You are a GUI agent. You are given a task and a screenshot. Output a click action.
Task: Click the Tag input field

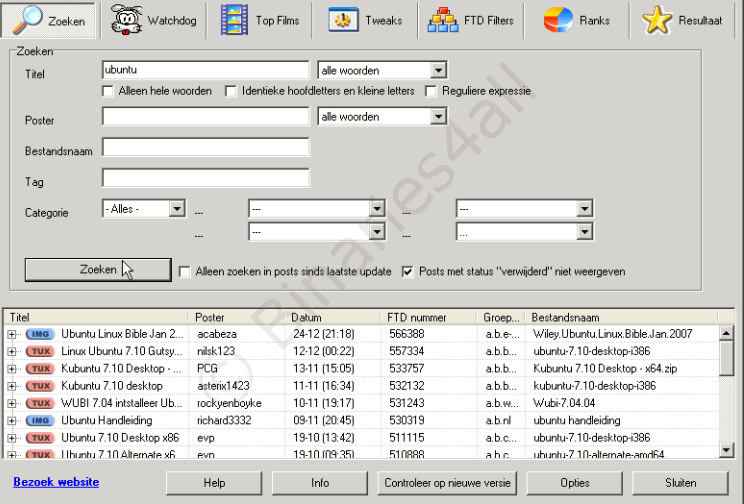pyautogui.click(x=205, y=178)
